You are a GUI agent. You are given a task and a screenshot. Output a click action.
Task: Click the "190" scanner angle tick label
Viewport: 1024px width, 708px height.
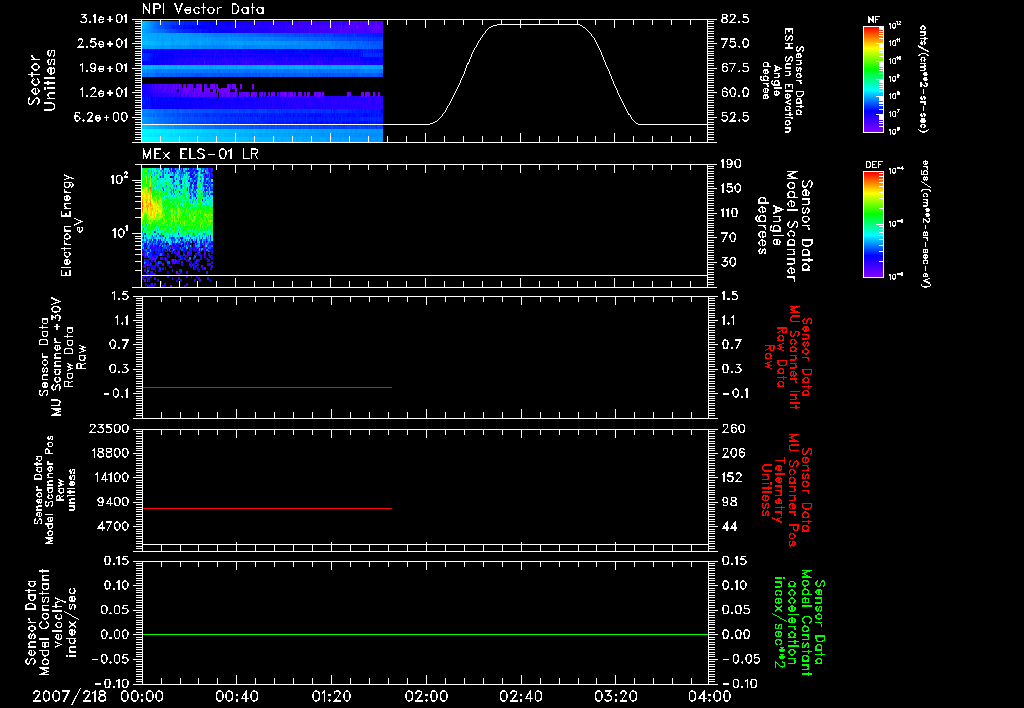(x=731, y=164)
